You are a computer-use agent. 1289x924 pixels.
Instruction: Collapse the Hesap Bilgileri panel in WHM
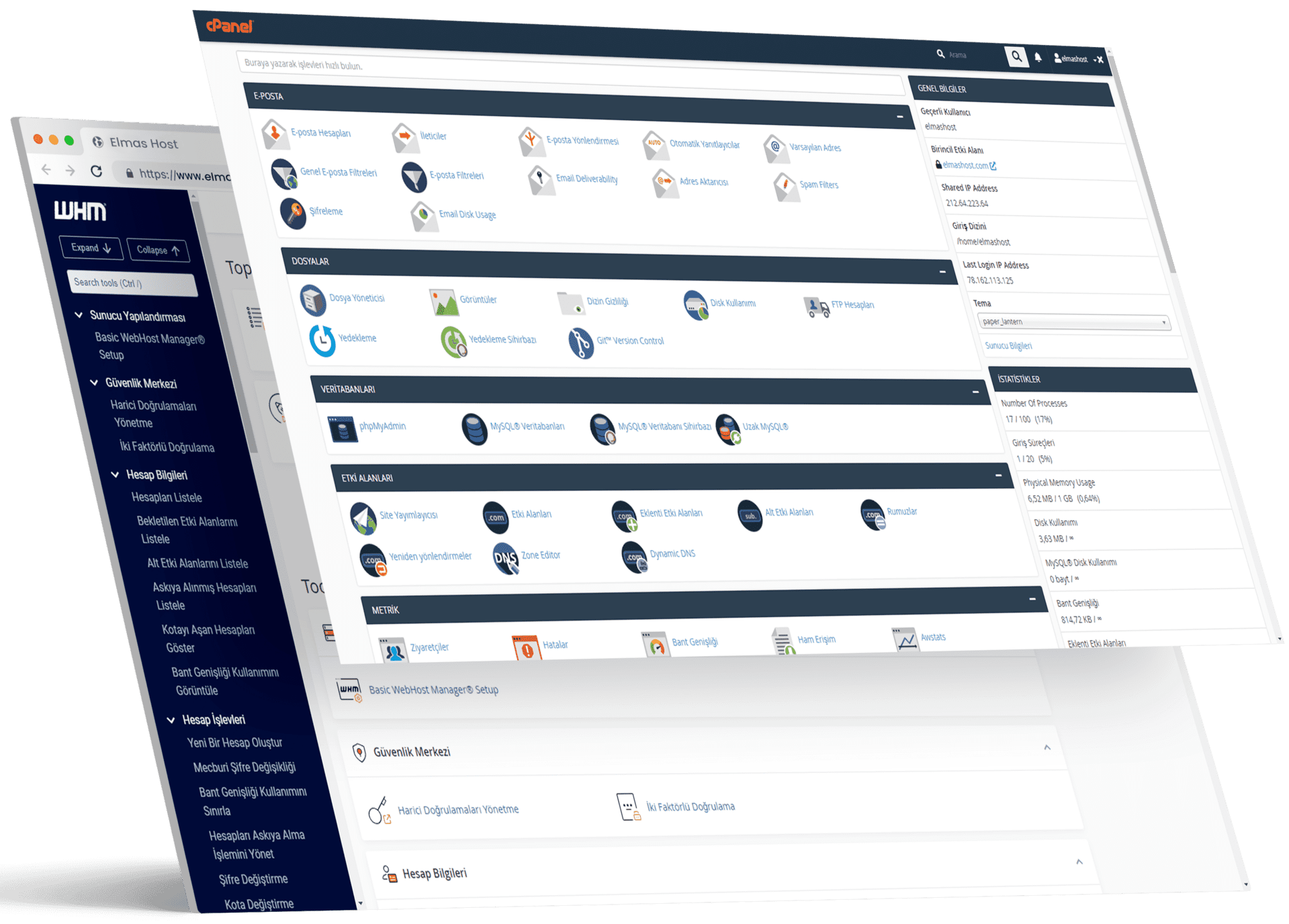click(x=1079, y=862)
